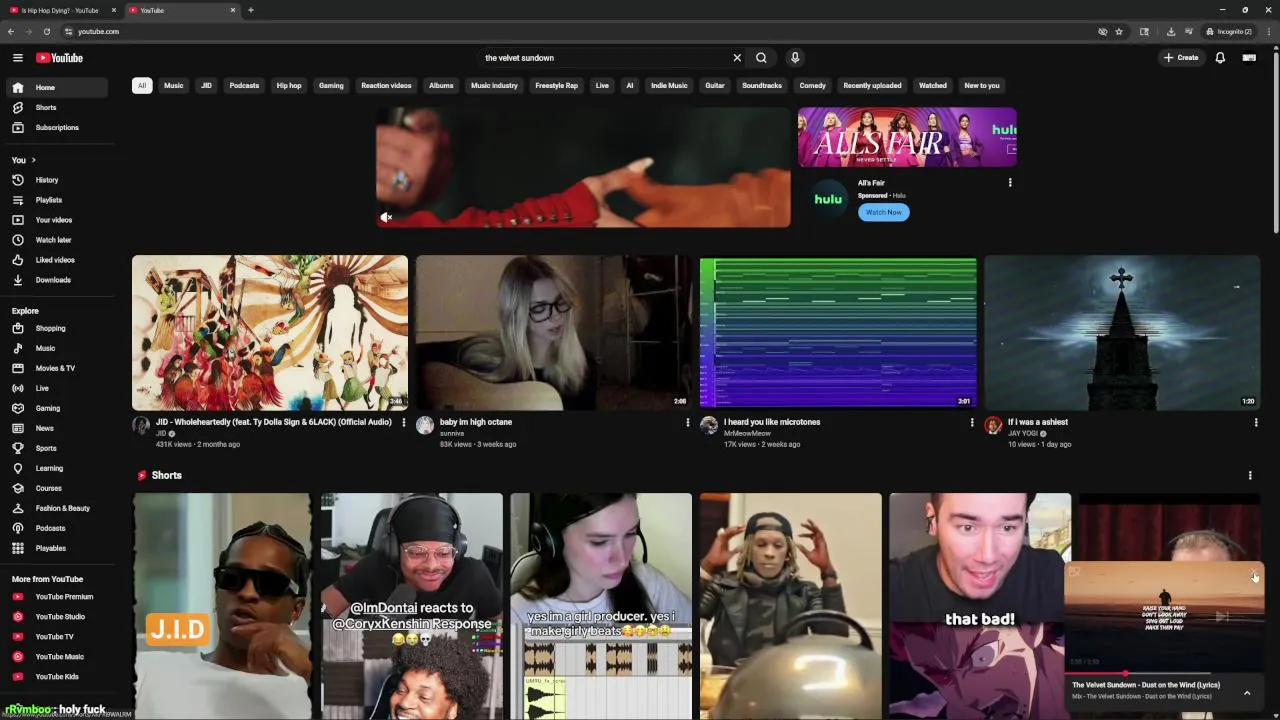Open JID Wholeheartedly video thumbnail
1280x720 pixels.
click(x=270, y=333)
